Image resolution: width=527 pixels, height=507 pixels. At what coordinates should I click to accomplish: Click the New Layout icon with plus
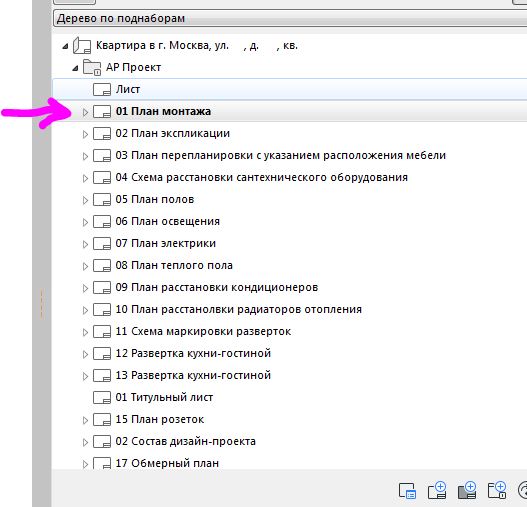point(437,490)
